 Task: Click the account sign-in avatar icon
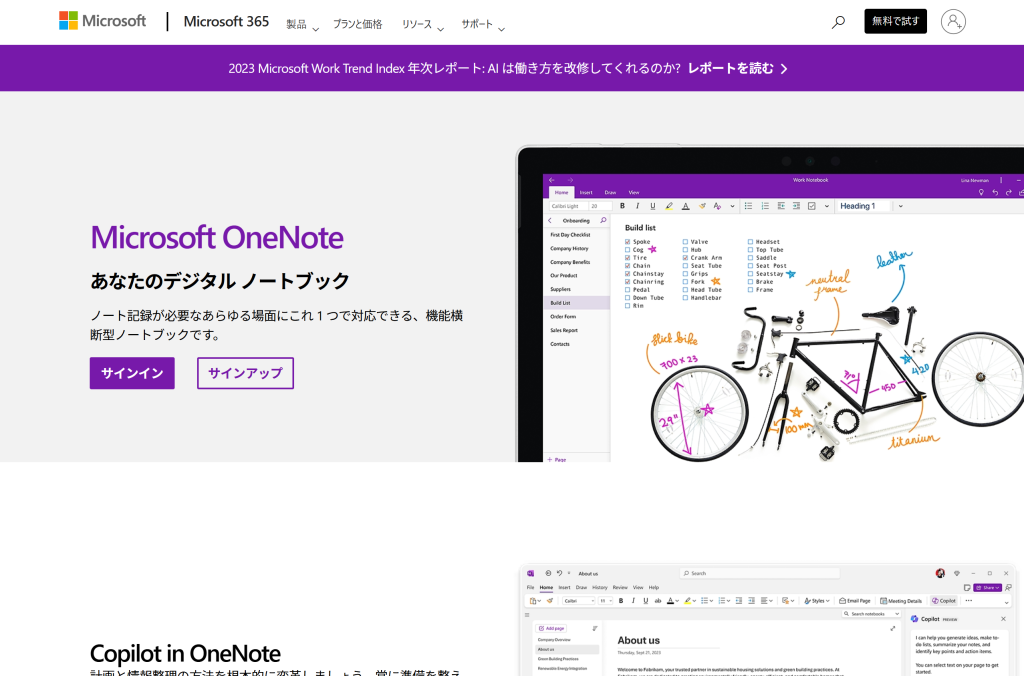[x=953, y=22]
